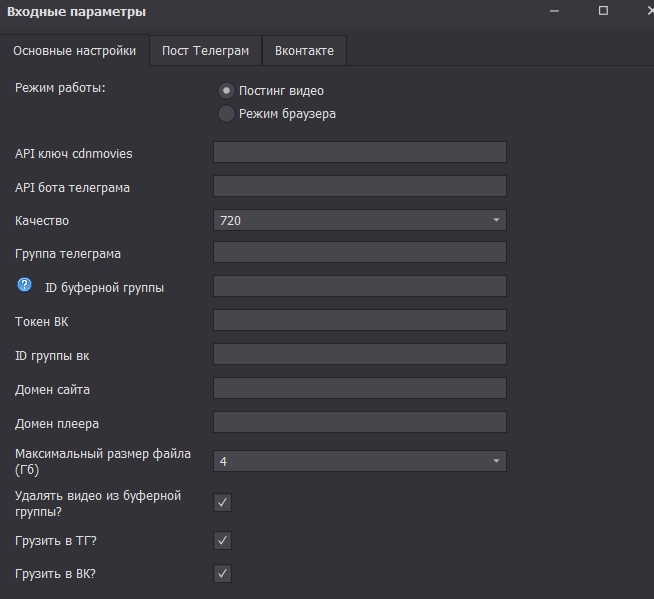This screenshot has height=599, width=654.
Task: Toggle the Грузить в ТГ checkbox
Action: (x=223, y=541)
